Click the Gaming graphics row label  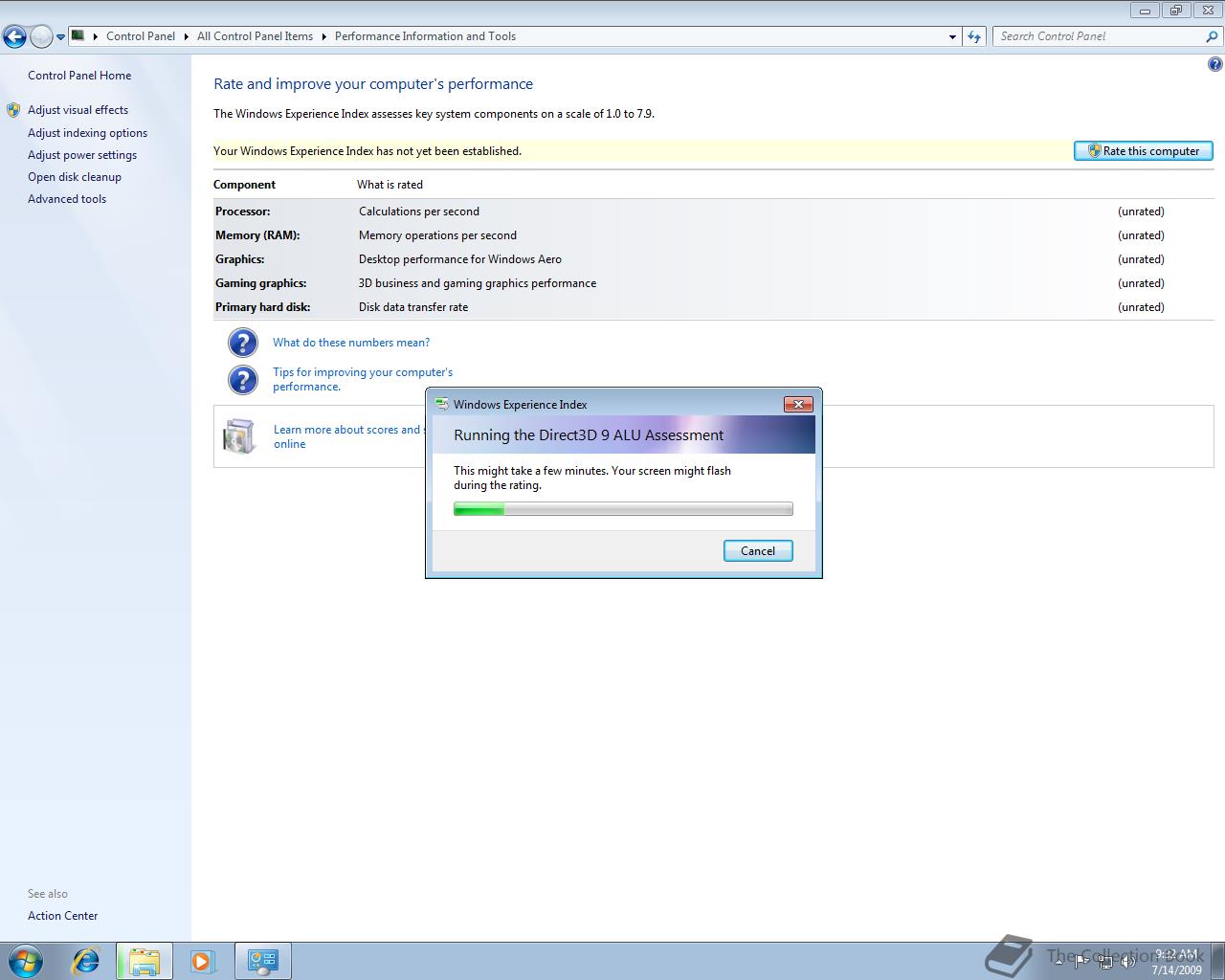[261, 283]
